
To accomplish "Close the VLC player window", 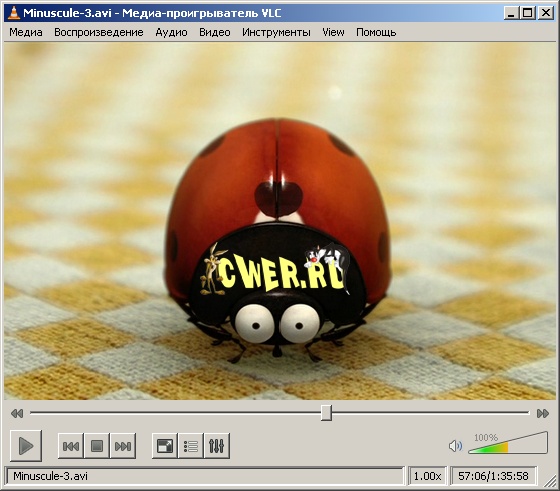I will pos(546,13).
